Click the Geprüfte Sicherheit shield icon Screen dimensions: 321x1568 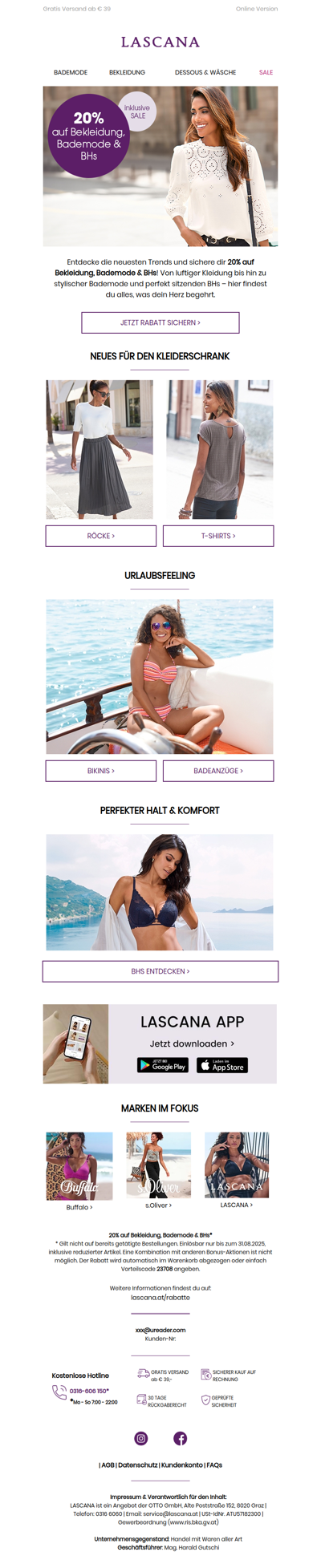click(205, 1400)
